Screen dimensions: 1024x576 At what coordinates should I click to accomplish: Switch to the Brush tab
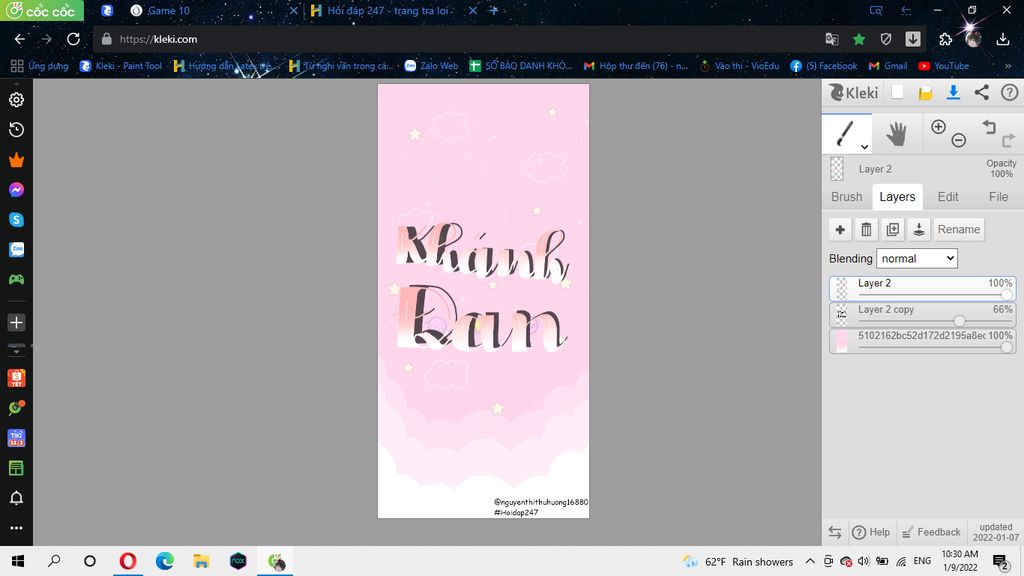(x=846, y=197)
